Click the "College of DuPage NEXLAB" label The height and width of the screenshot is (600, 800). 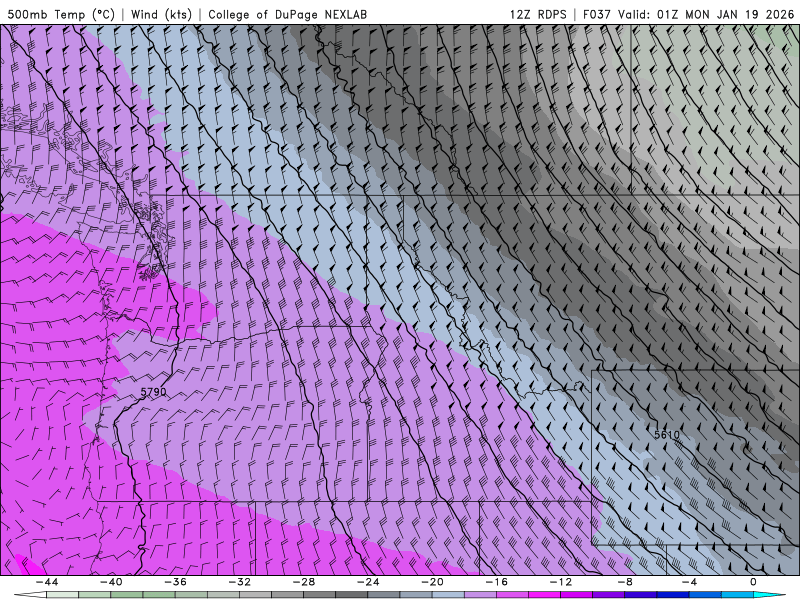tap(287, 14)
